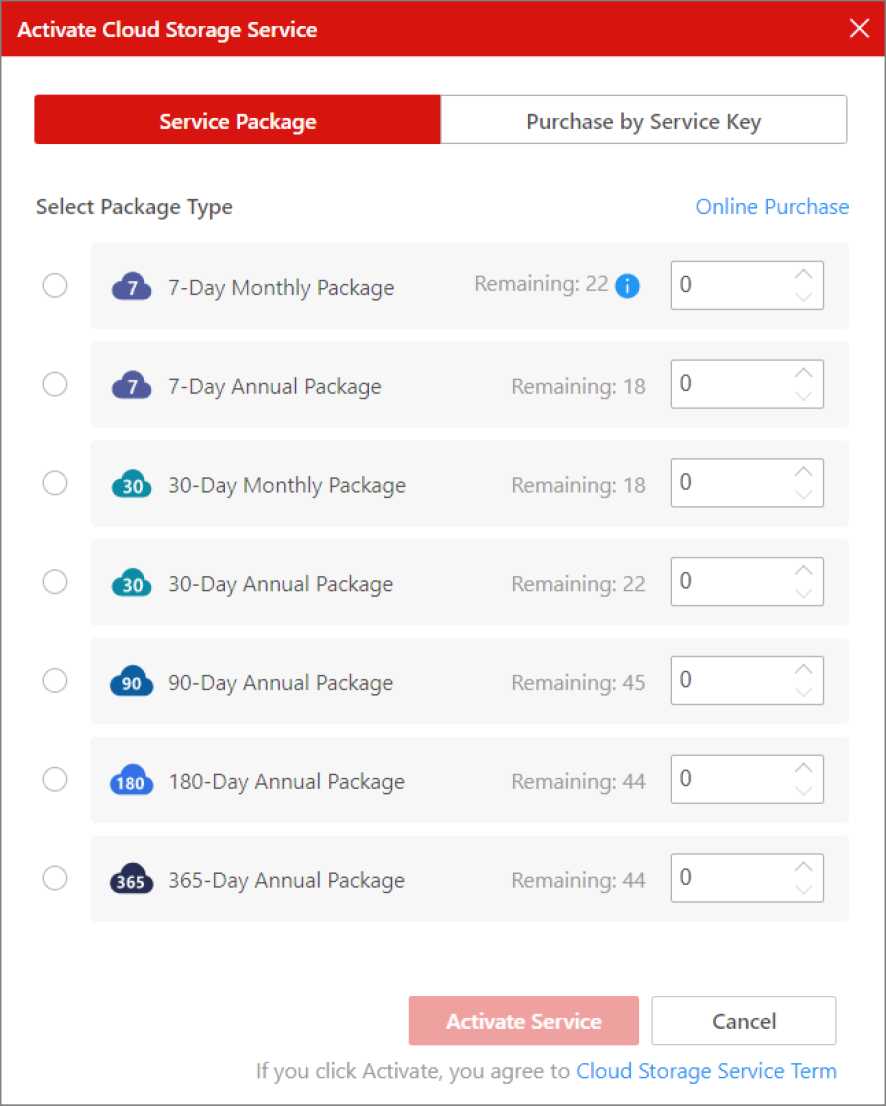Increase the 7-Day Annual Package quantity
Screen dimensions: 886x1106
coord(804,373)
